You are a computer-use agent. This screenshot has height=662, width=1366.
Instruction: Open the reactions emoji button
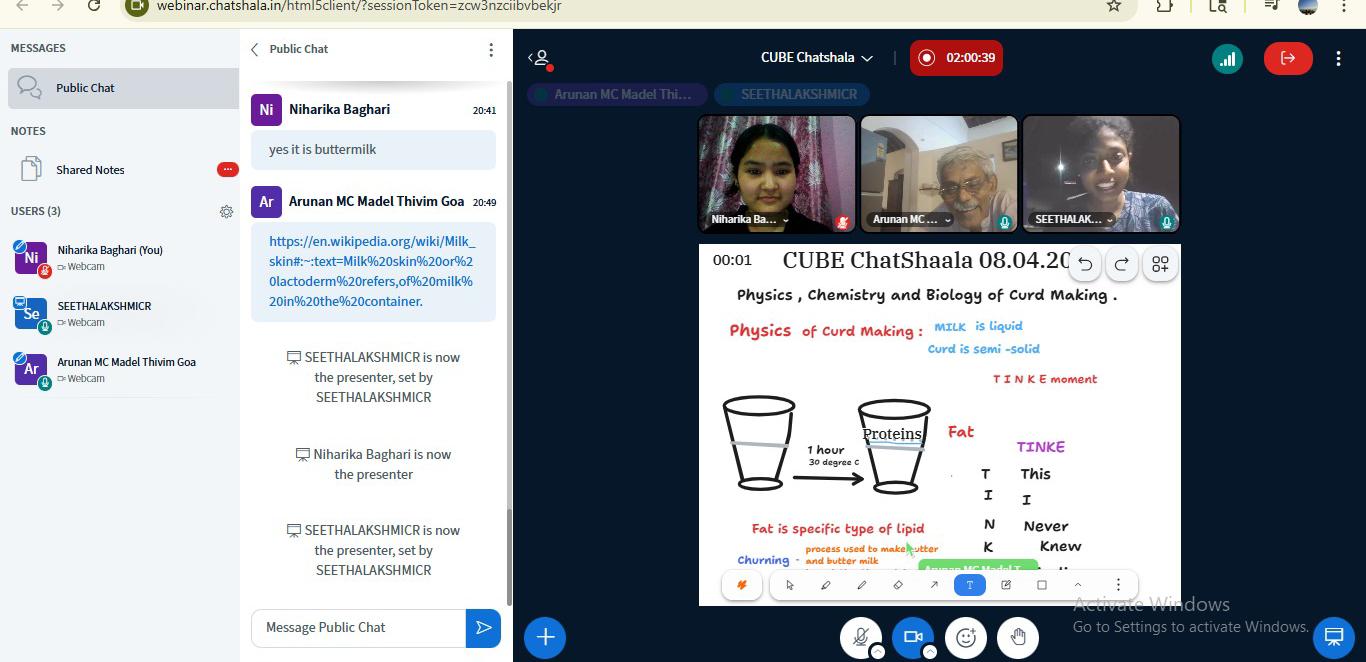(965, 637)
